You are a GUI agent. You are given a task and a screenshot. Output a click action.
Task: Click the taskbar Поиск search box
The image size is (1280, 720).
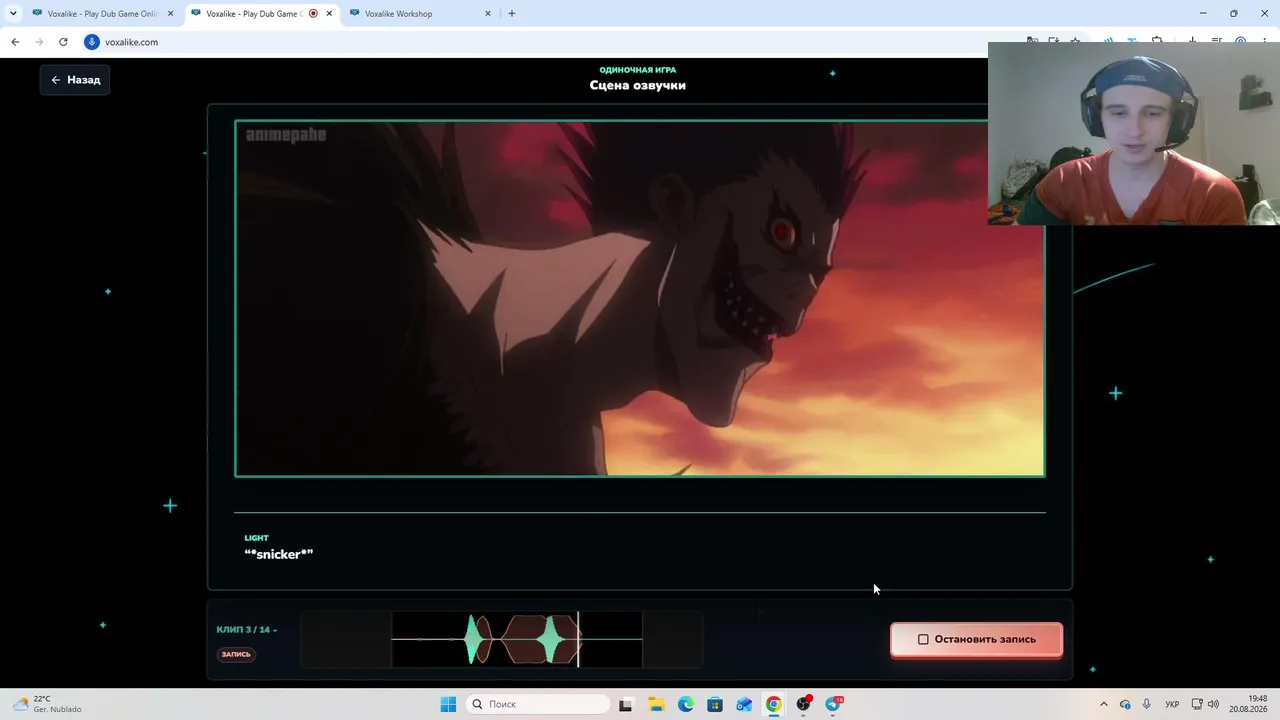click(x=538, y=704)
